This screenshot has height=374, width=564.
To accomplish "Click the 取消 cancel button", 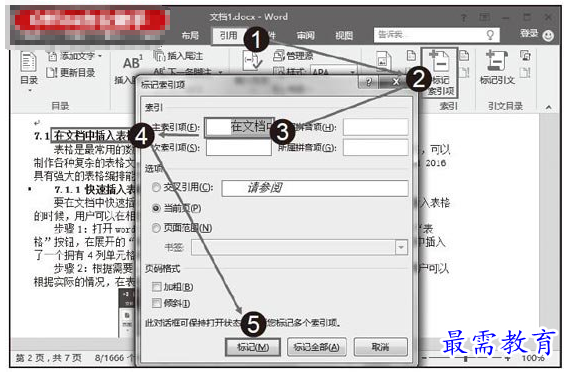I will (x=381, y=347).
